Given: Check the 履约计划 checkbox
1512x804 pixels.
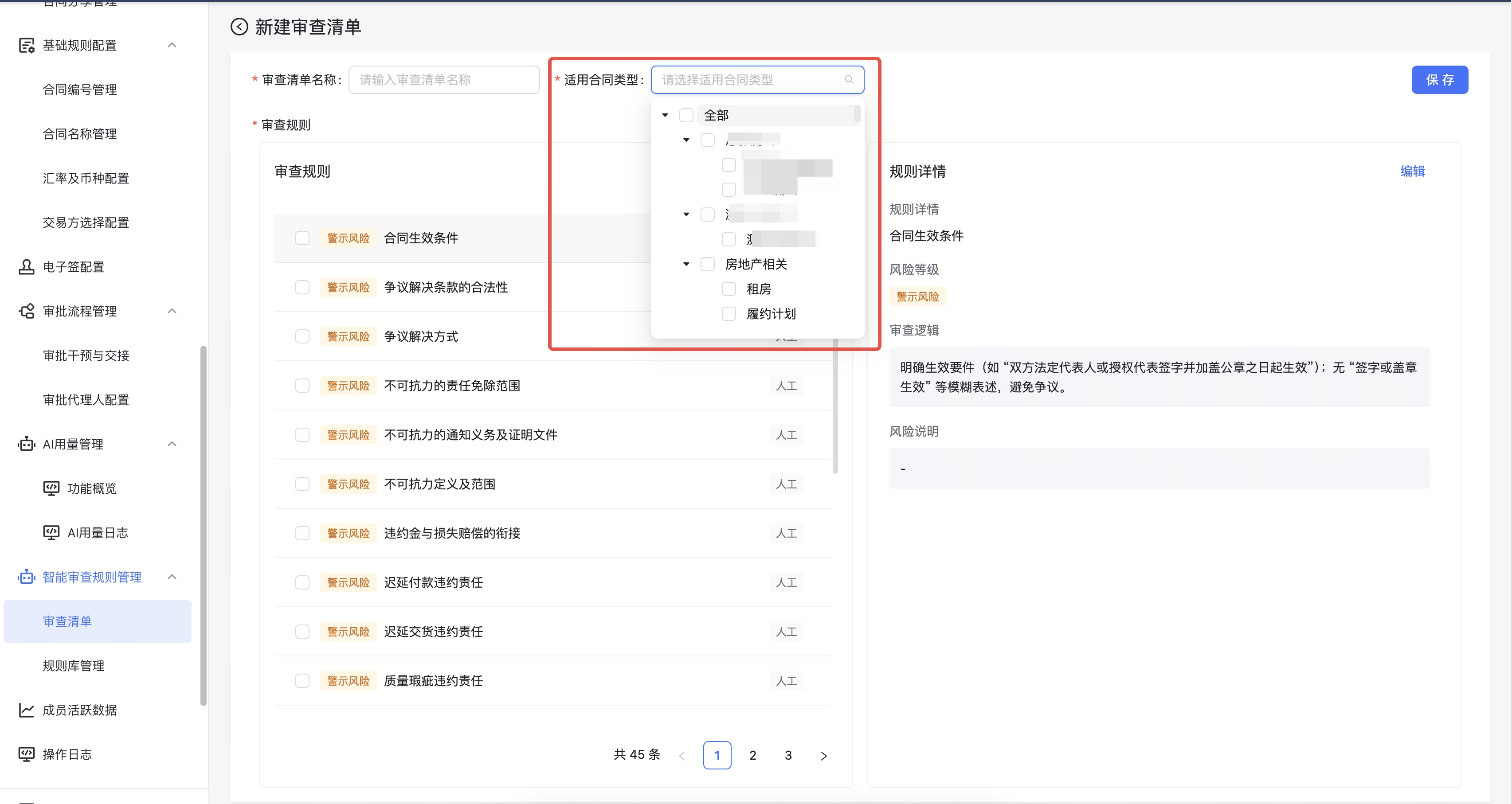Looking at the screenshot, I should (x=729, y=314).
